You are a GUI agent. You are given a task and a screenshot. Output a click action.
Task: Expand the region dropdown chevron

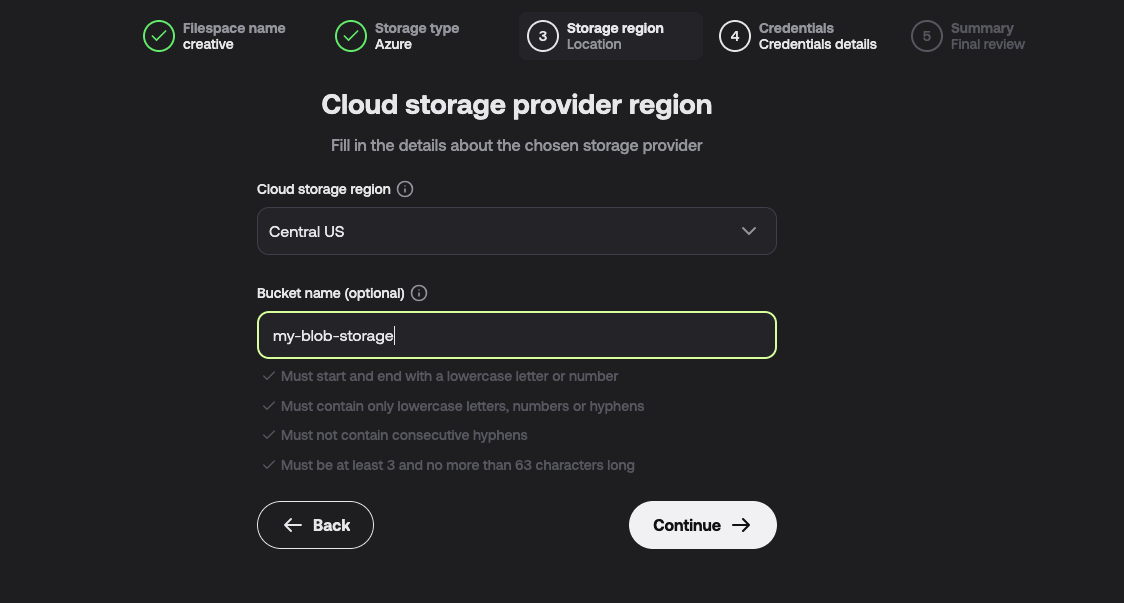click(749, 231)
